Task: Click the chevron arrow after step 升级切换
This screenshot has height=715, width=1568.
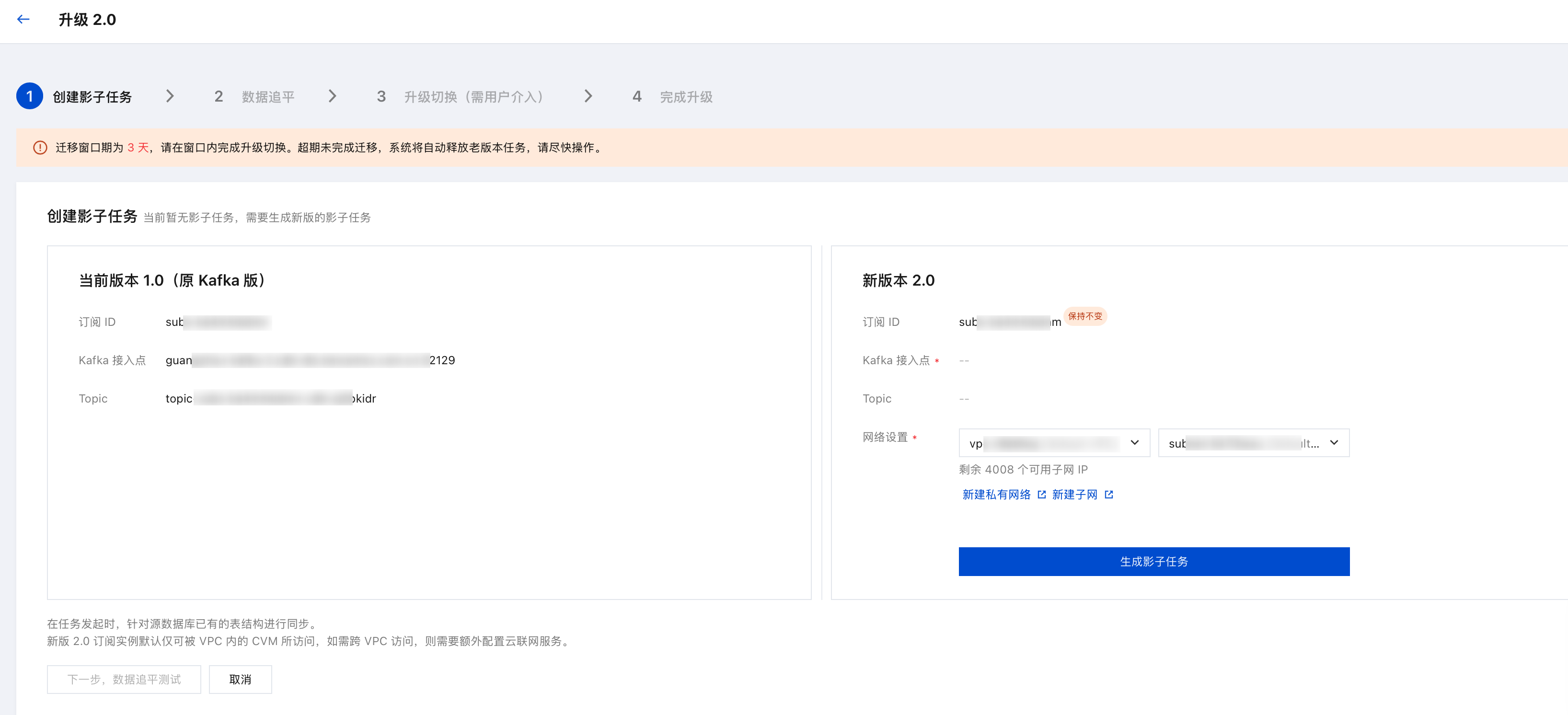Action: coord(588,96)
